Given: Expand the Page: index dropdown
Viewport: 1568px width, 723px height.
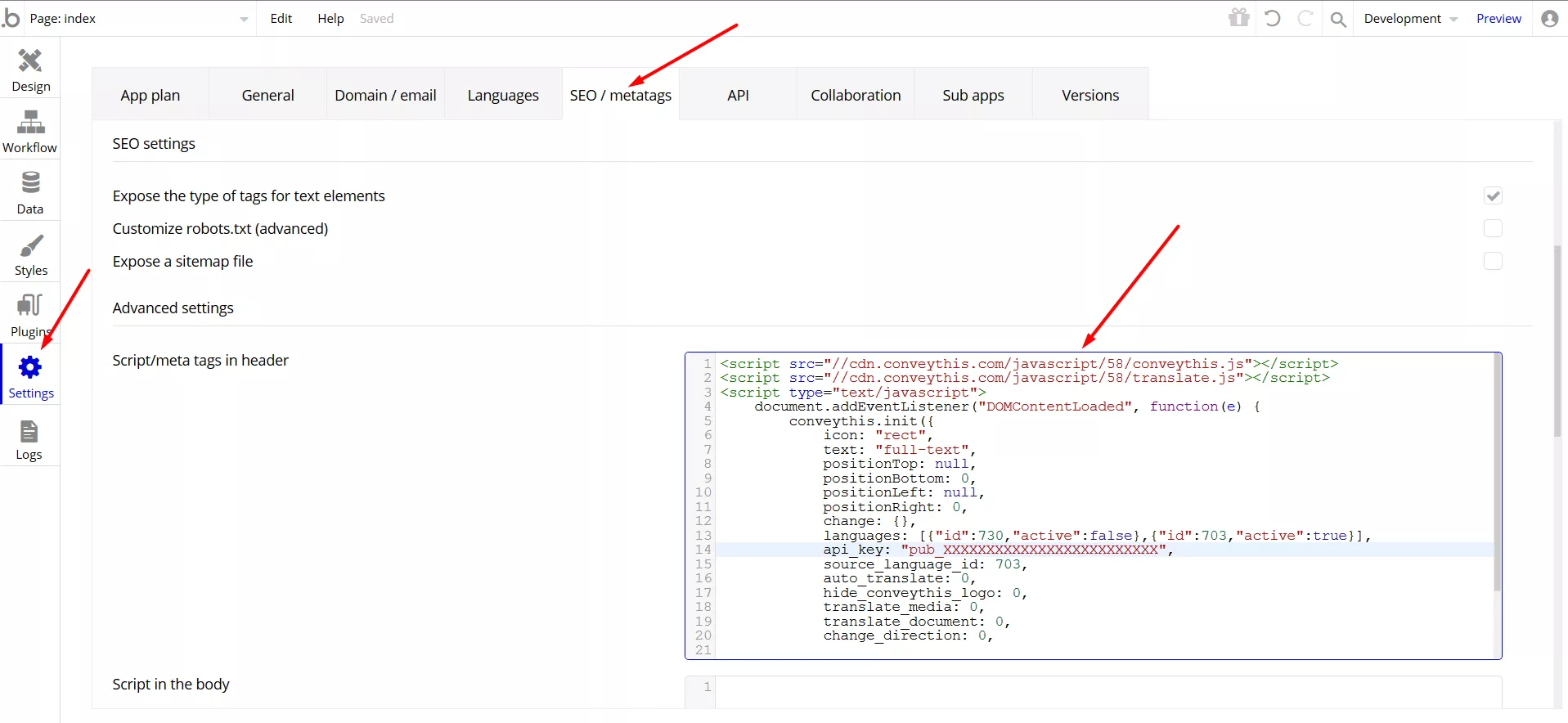Looking at the screenshot, I should click(x=139, y=18).
